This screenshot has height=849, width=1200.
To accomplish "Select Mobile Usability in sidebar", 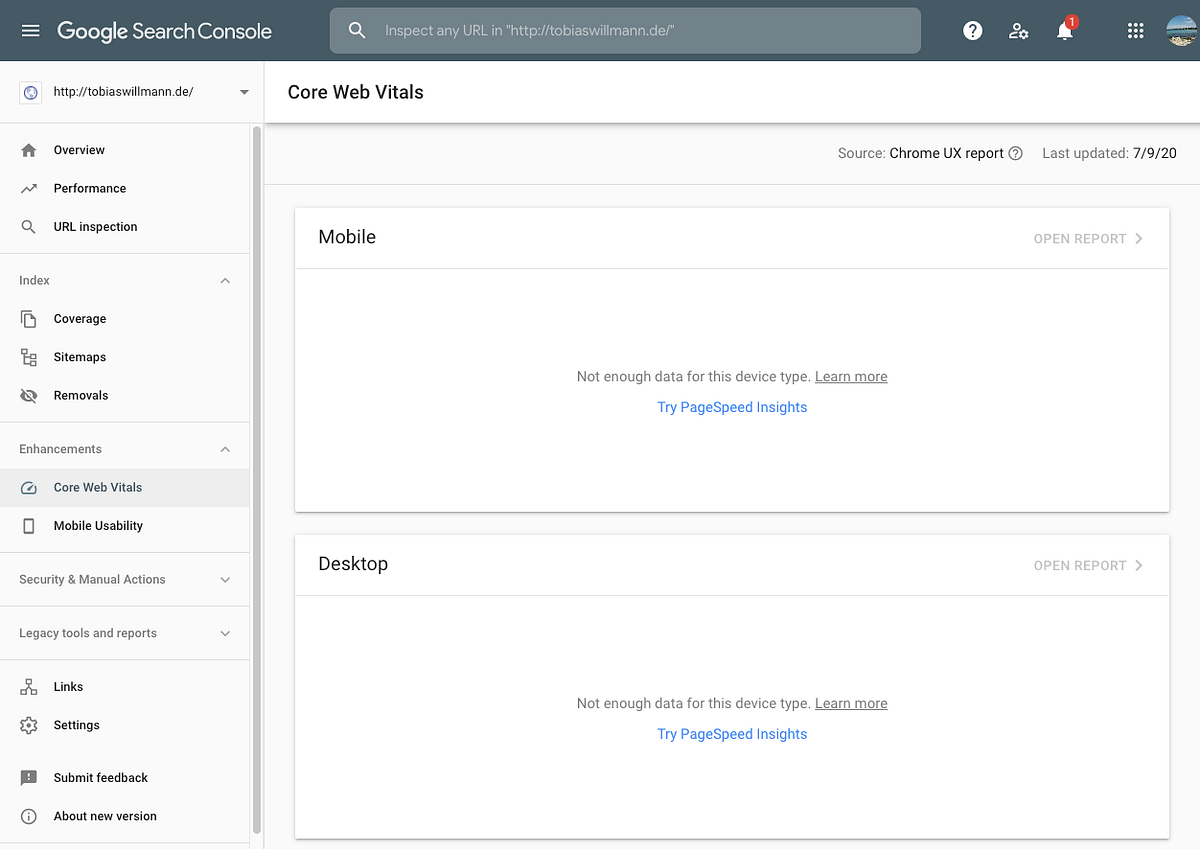I will tap(125, 526).
